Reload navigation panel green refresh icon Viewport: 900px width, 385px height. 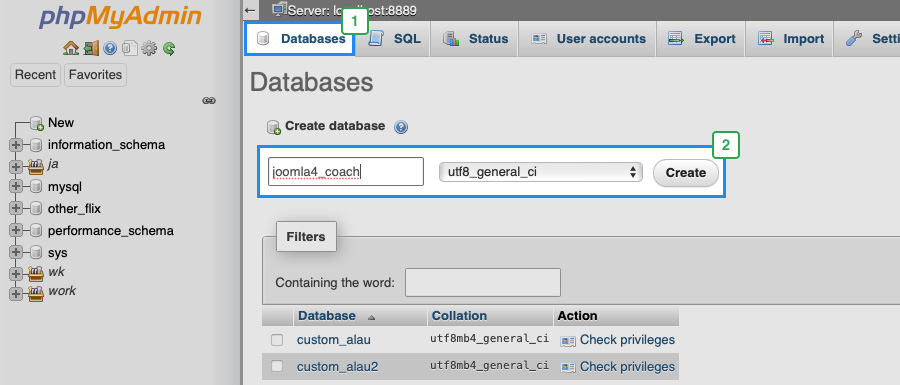coord(169,49)
